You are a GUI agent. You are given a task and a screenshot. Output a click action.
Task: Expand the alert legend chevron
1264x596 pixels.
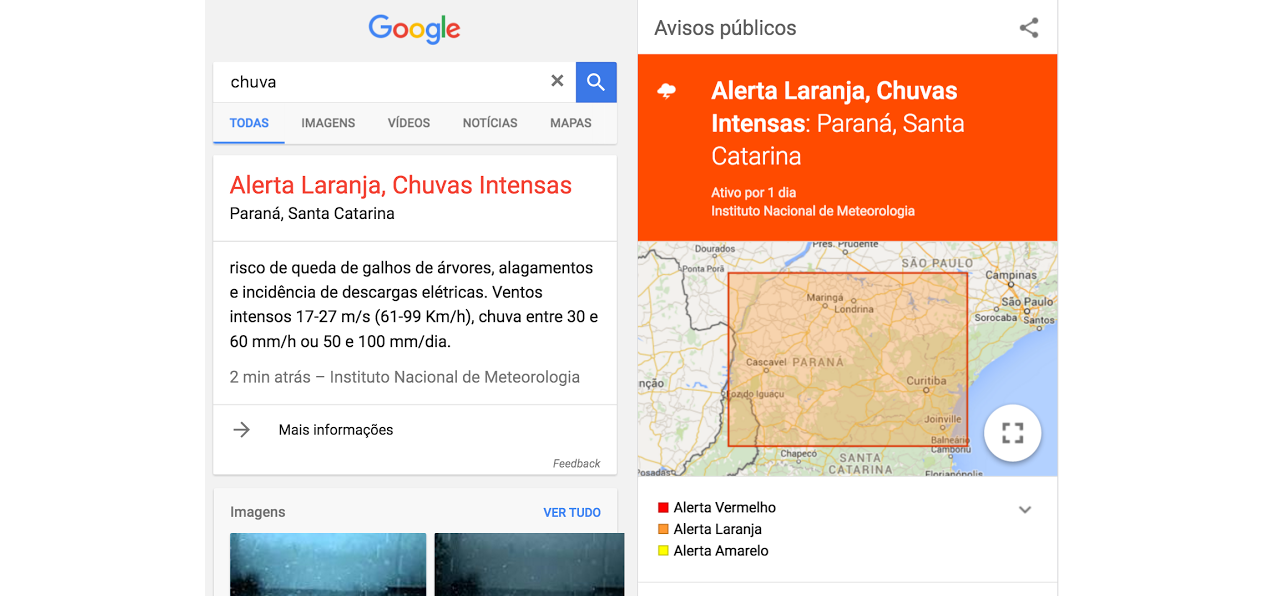1024,510
